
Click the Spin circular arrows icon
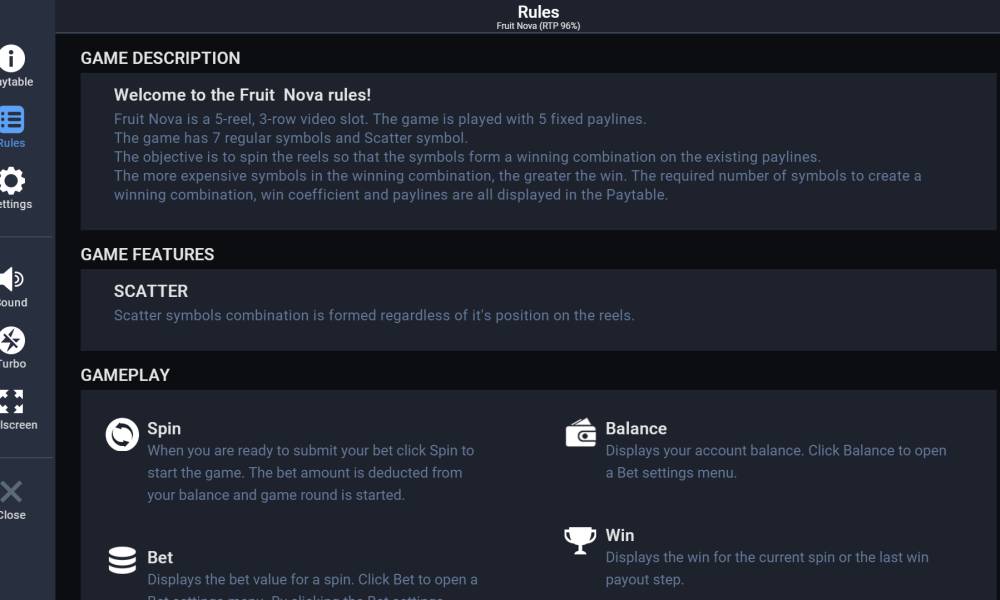122,435
